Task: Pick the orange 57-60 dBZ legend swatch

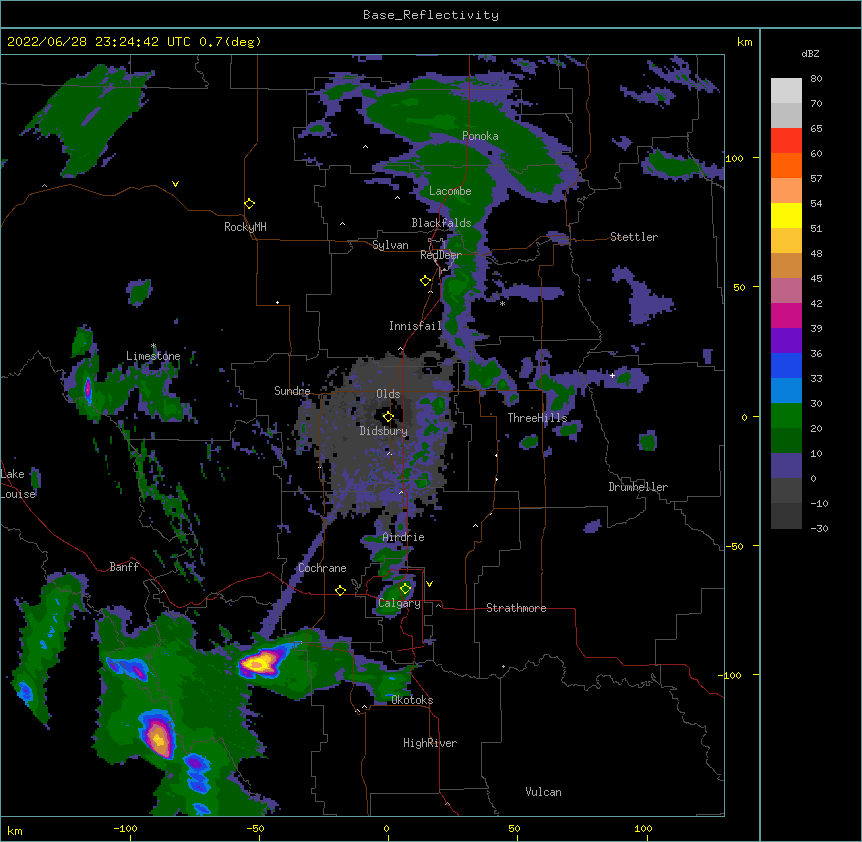Action: [786, 165]
